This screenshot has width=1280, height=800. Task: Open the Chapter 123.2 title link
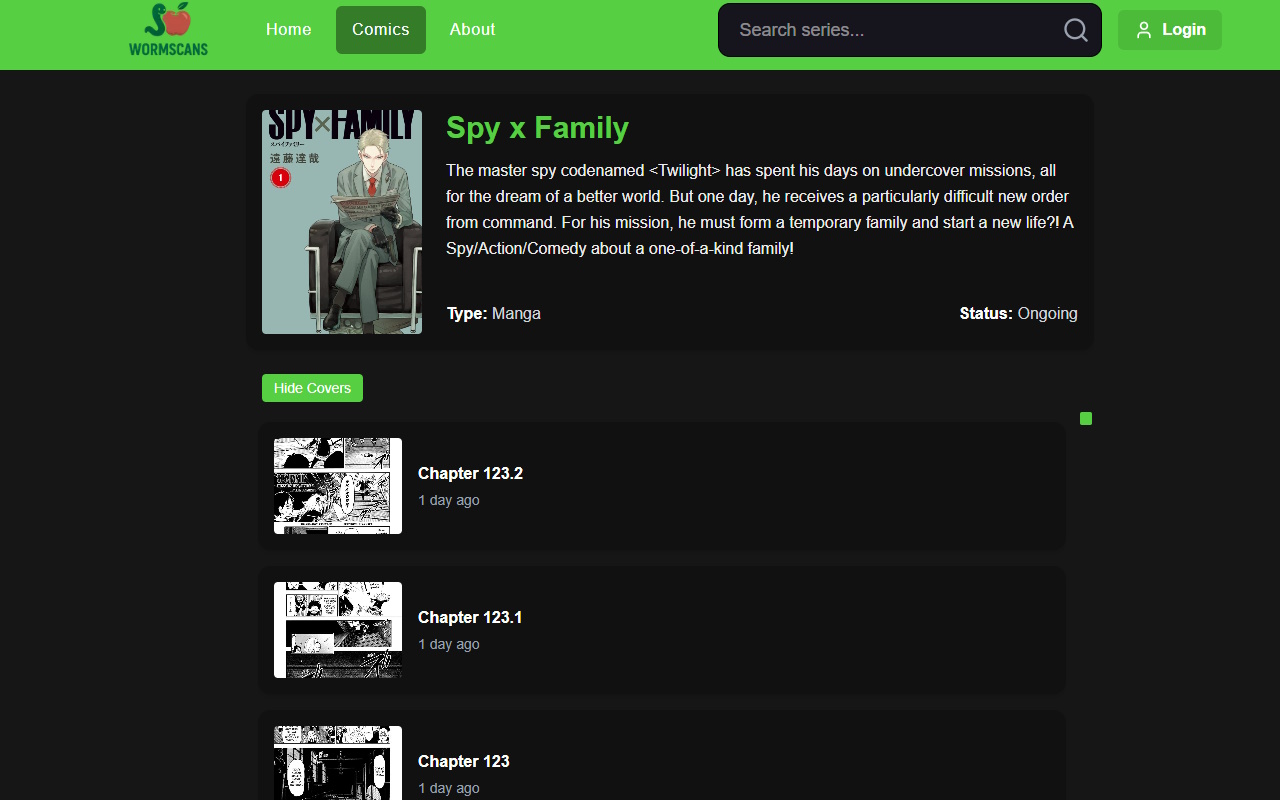point(470,473)
